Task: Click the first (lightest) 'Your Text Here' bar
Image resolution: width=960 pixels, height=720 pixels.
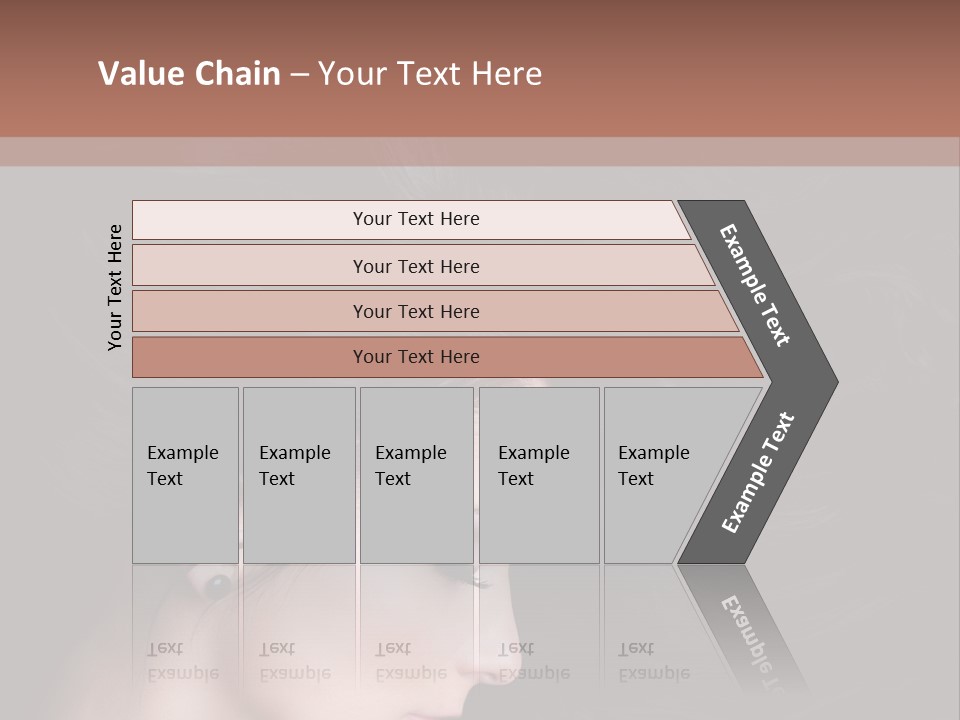Action: [x=411, y=220]
